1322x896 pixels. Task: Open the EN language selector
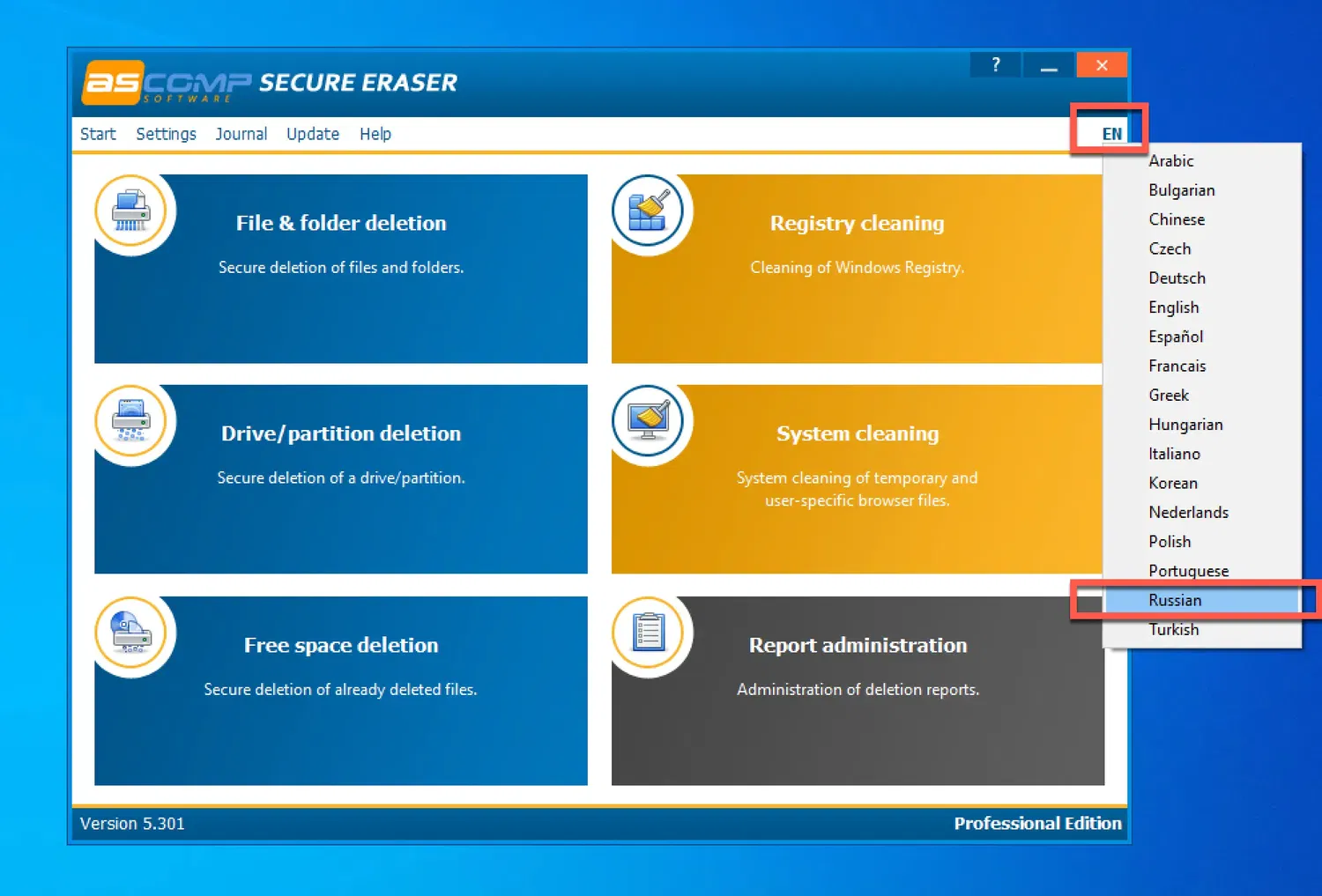coord(1110,132)
